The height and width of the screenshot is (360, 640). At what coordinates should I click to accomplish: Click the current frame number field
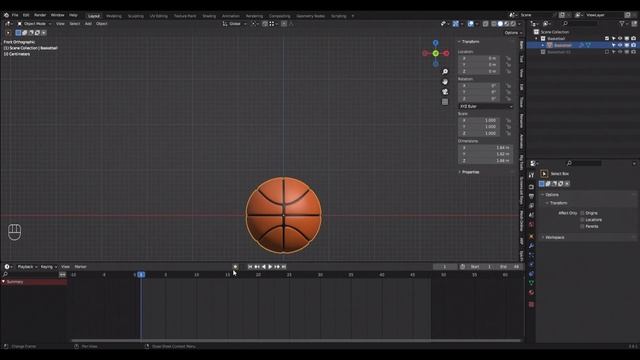coord(445,267)
